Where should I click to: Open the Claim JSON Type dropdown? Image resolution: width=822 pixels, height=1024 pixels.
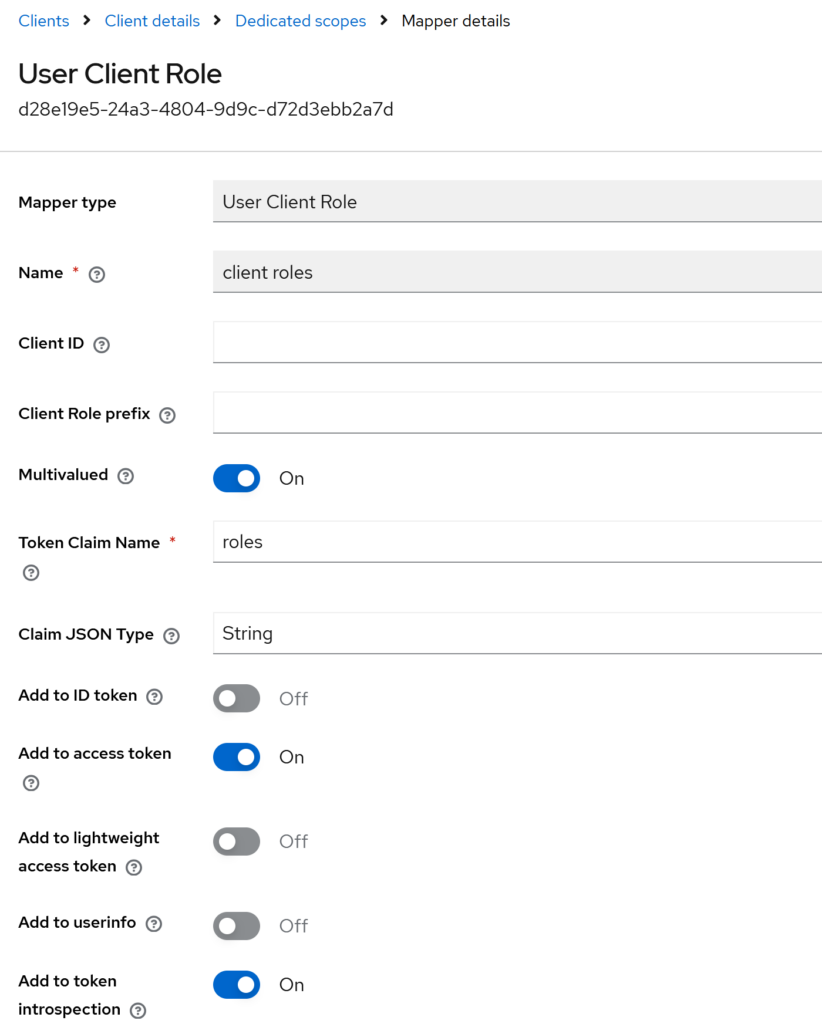(x=516, y=633)
